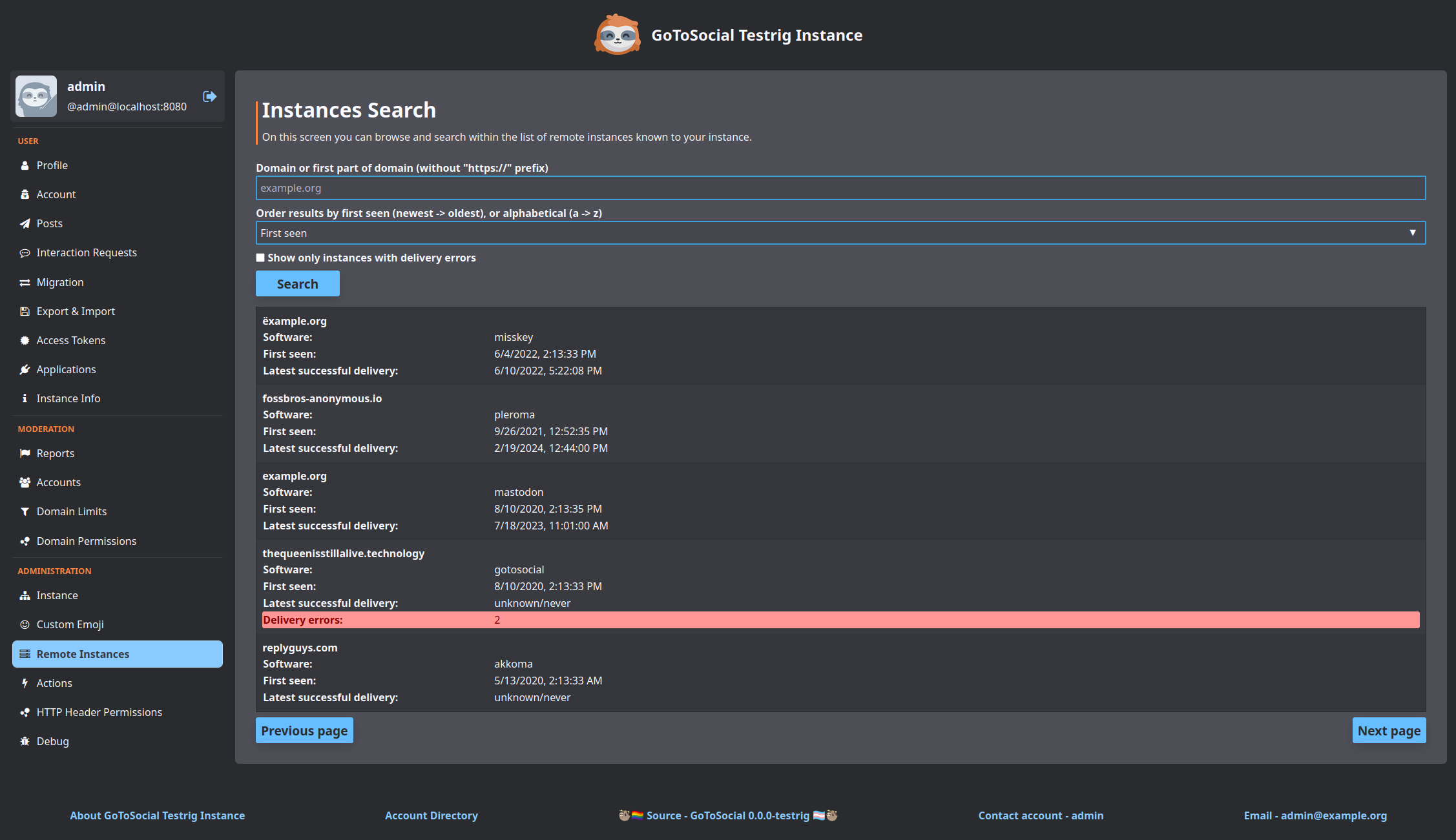Image resolution: width=1456 pixels, height=840 pixels.
Task: Click the dropdown arrow on the results order selector
Action: (x=1412, y=233)
